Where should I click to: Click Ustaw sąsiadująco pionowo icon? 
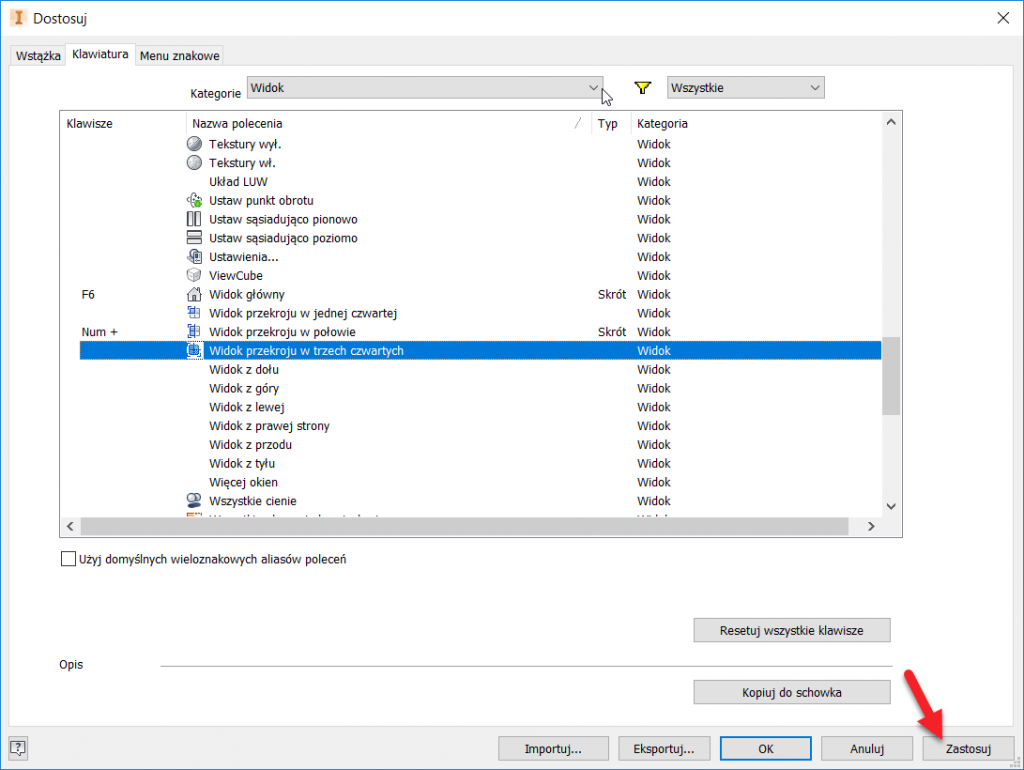coord(195,219)
